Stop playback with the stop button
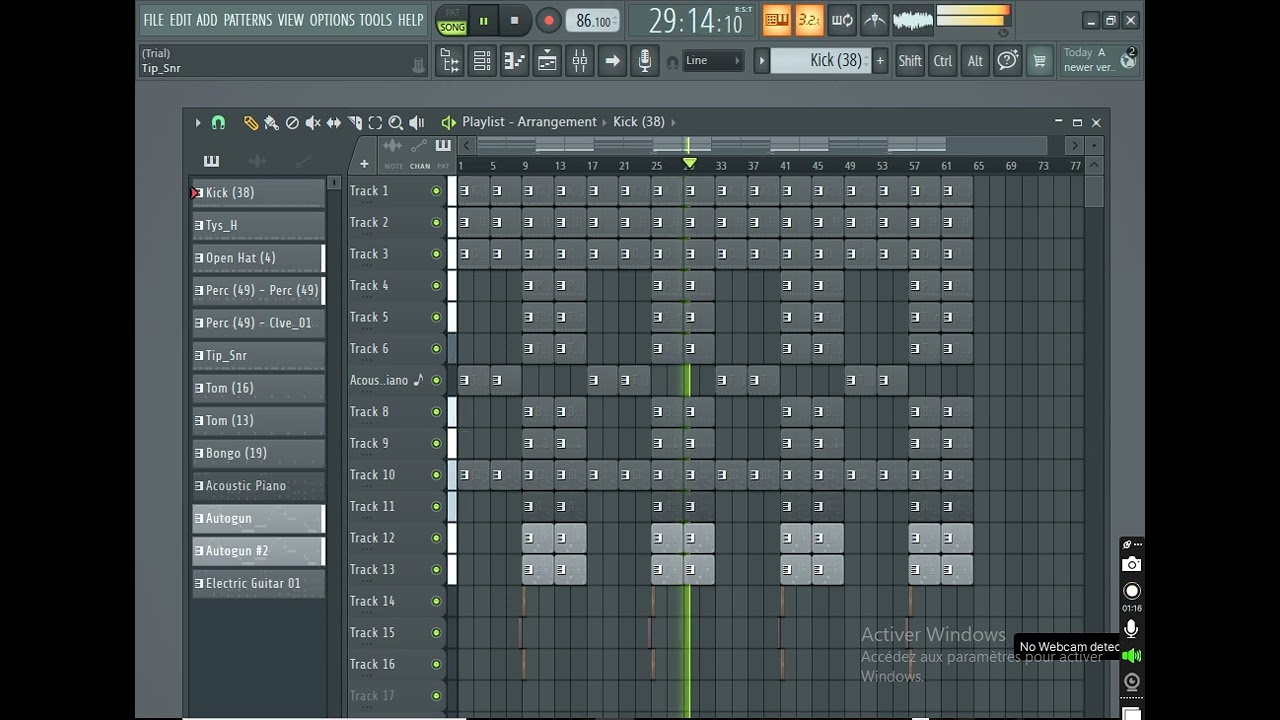Screen dimensions: 1280x720 coord(514,20)
